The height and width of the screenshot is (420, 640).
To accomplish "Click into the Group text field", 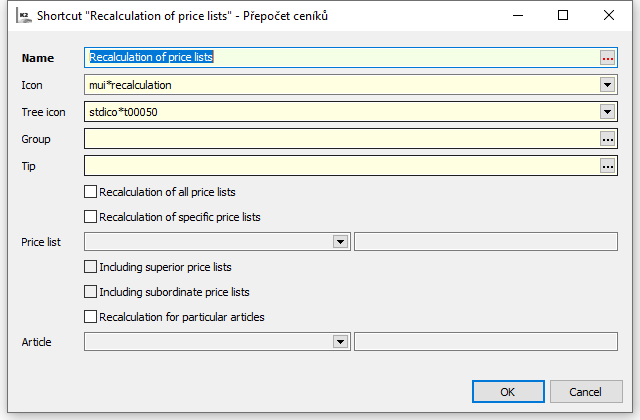I will click(x=340, y=139).
